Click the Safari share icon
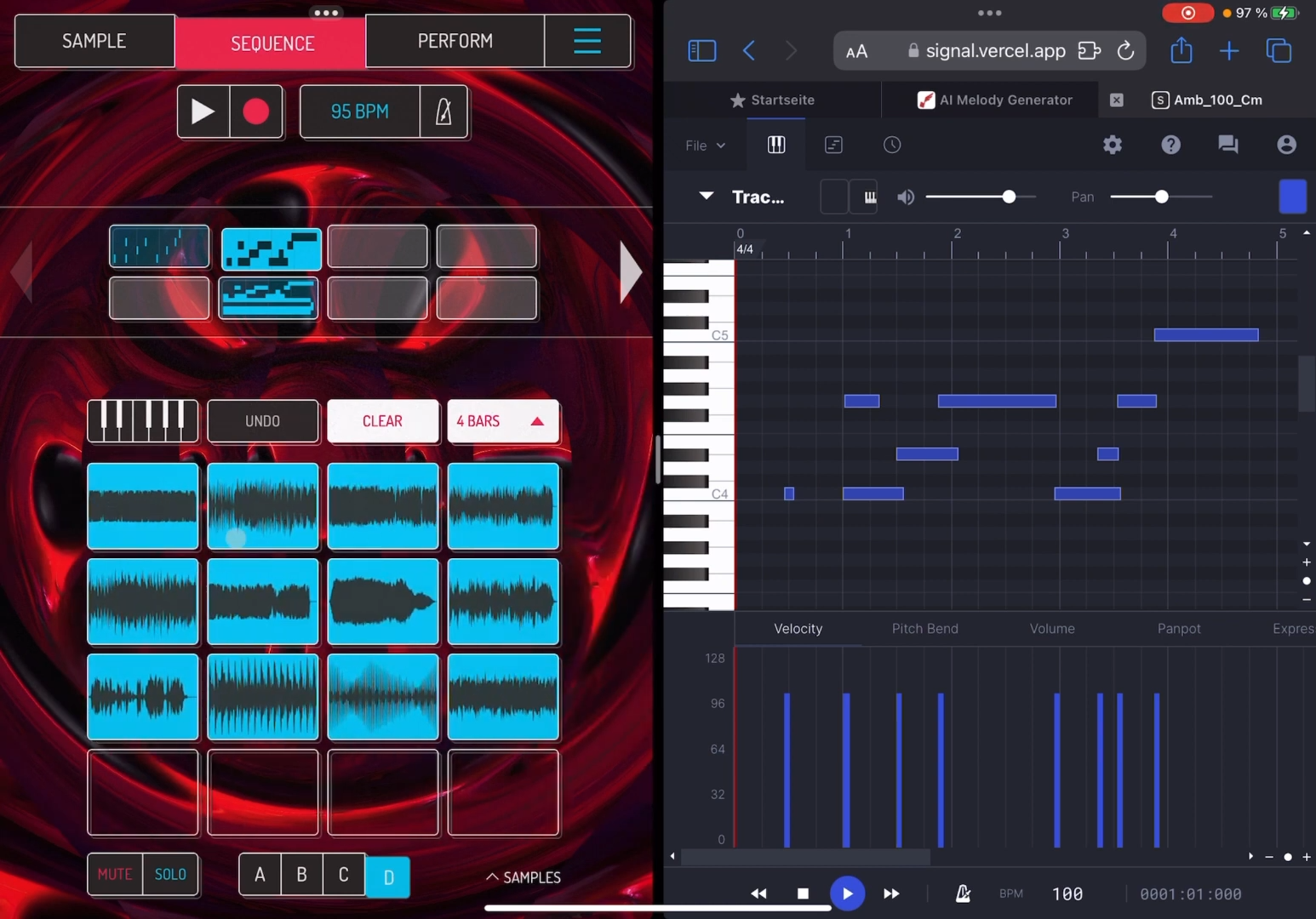 tap(1181, 51)
